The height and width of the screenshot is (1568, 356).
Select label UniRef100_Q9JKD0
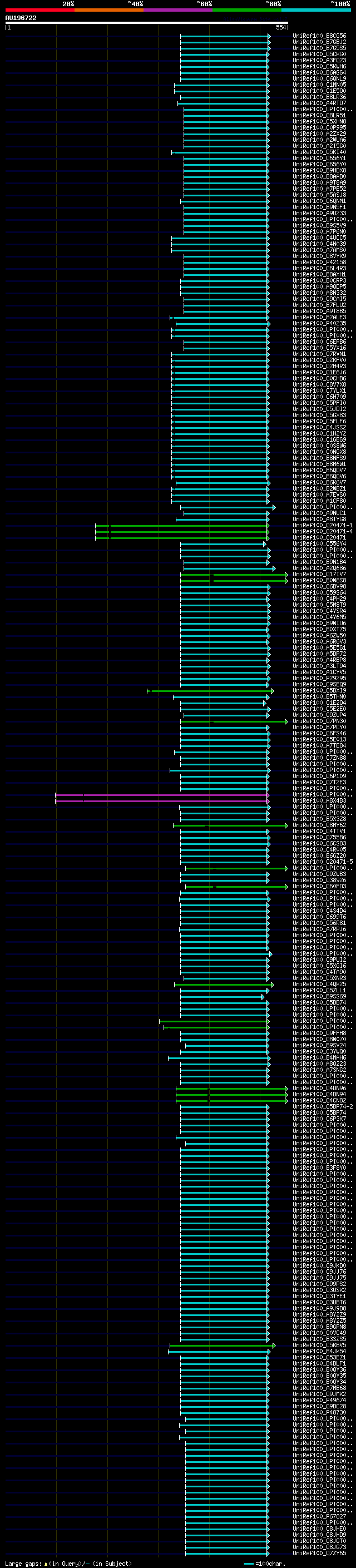coord(319,1265)
